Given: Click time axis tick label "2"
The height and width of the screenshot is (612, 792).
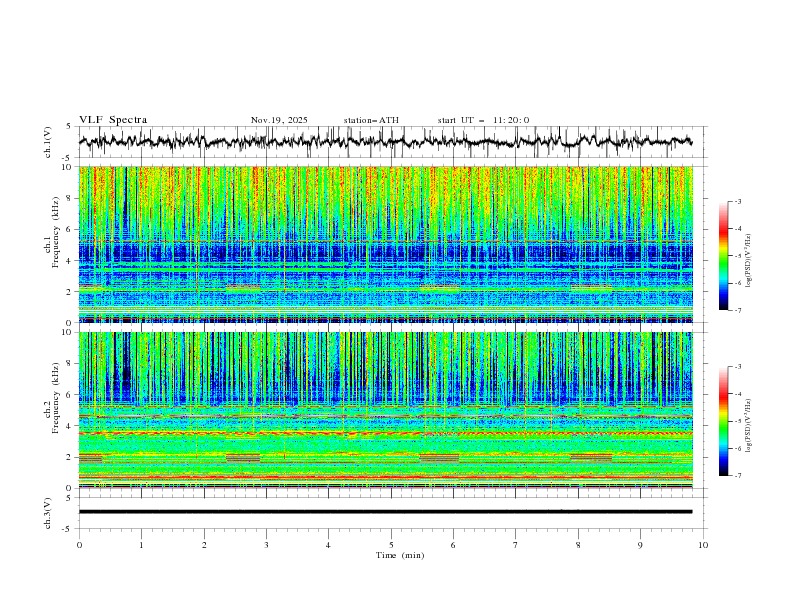Looking at the screenshot, I should (204, 545).
